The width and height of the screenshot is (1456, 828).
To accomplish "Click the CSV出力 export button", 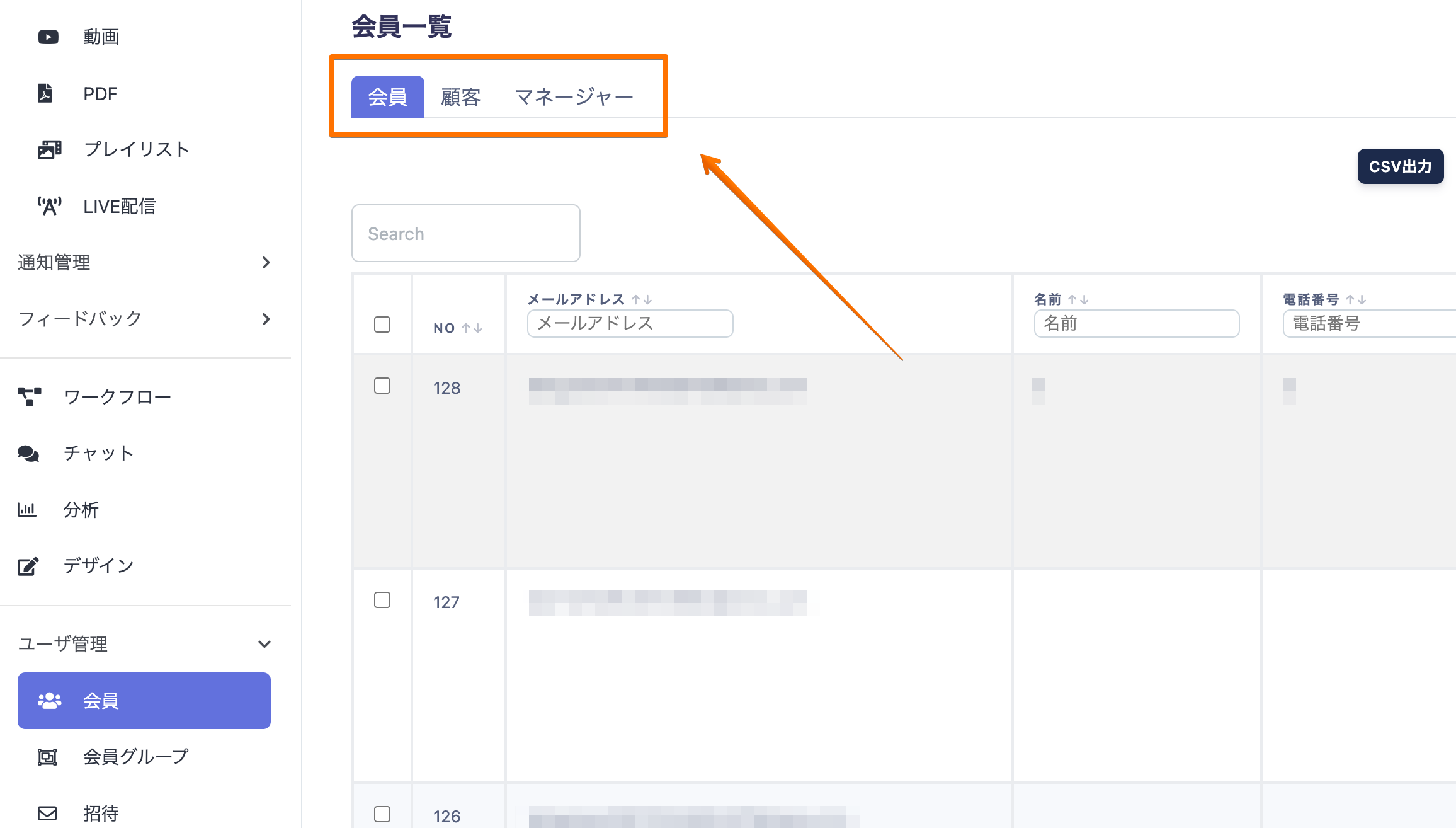I will pyautogui.click(x=1400, y=166).
